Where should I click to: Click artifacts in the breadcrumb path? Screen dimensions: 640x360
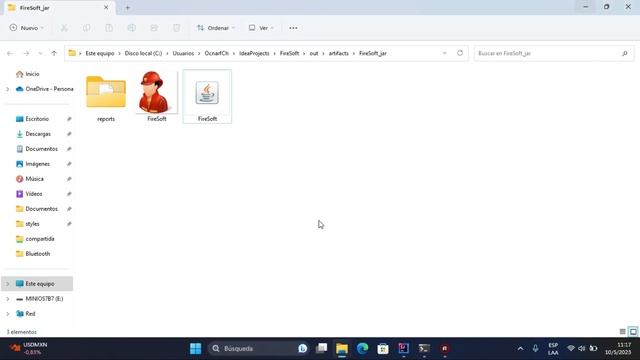pyautogui.click(x=339, y=53)
